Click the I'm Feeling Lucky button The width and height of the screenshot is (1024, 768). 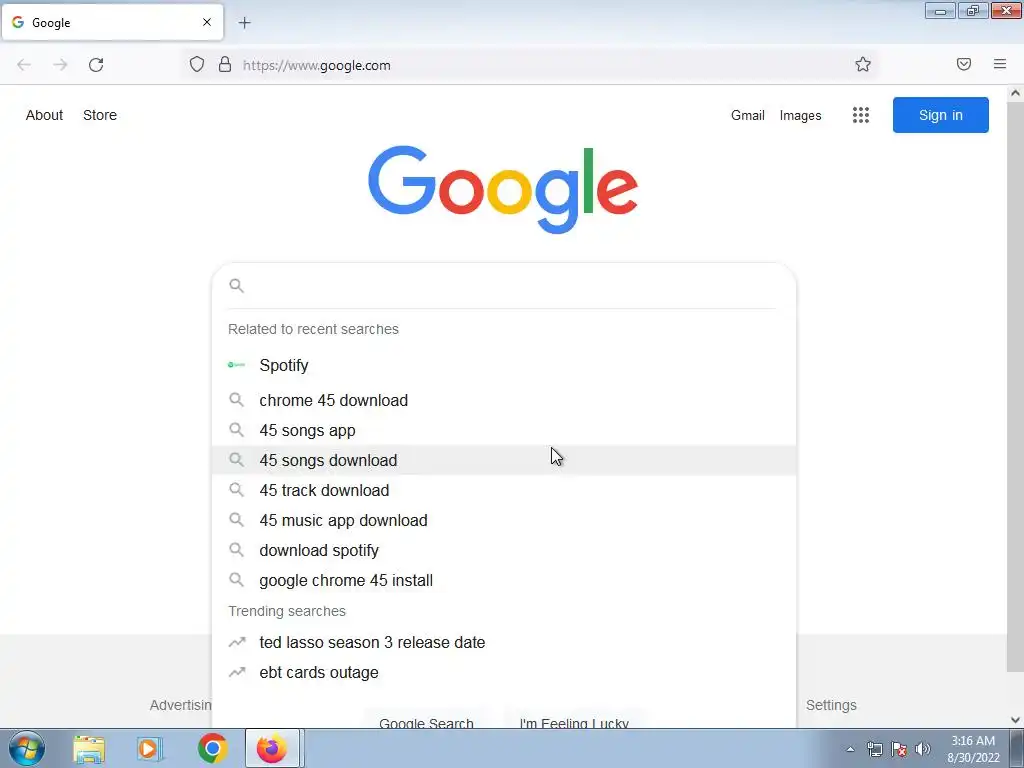coord(574,720)
